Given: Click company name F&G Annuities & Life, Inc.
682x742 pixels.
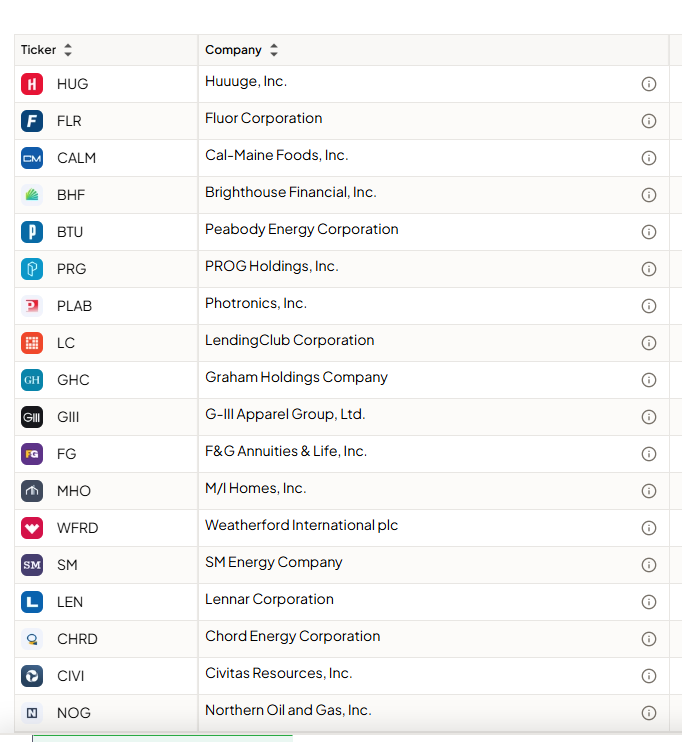Looking at the screenshot, I should coord(286,451).
